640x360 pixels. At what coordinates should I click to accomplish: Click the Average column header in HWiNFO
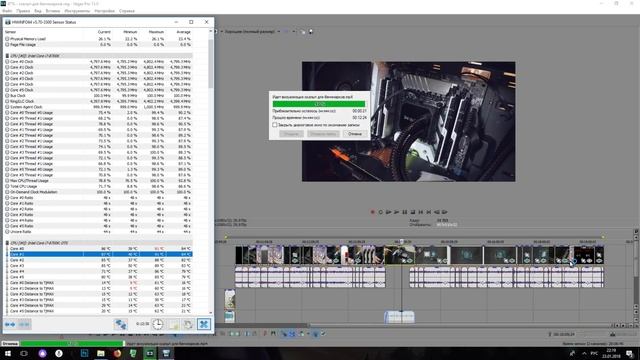(x=183, y=32)
